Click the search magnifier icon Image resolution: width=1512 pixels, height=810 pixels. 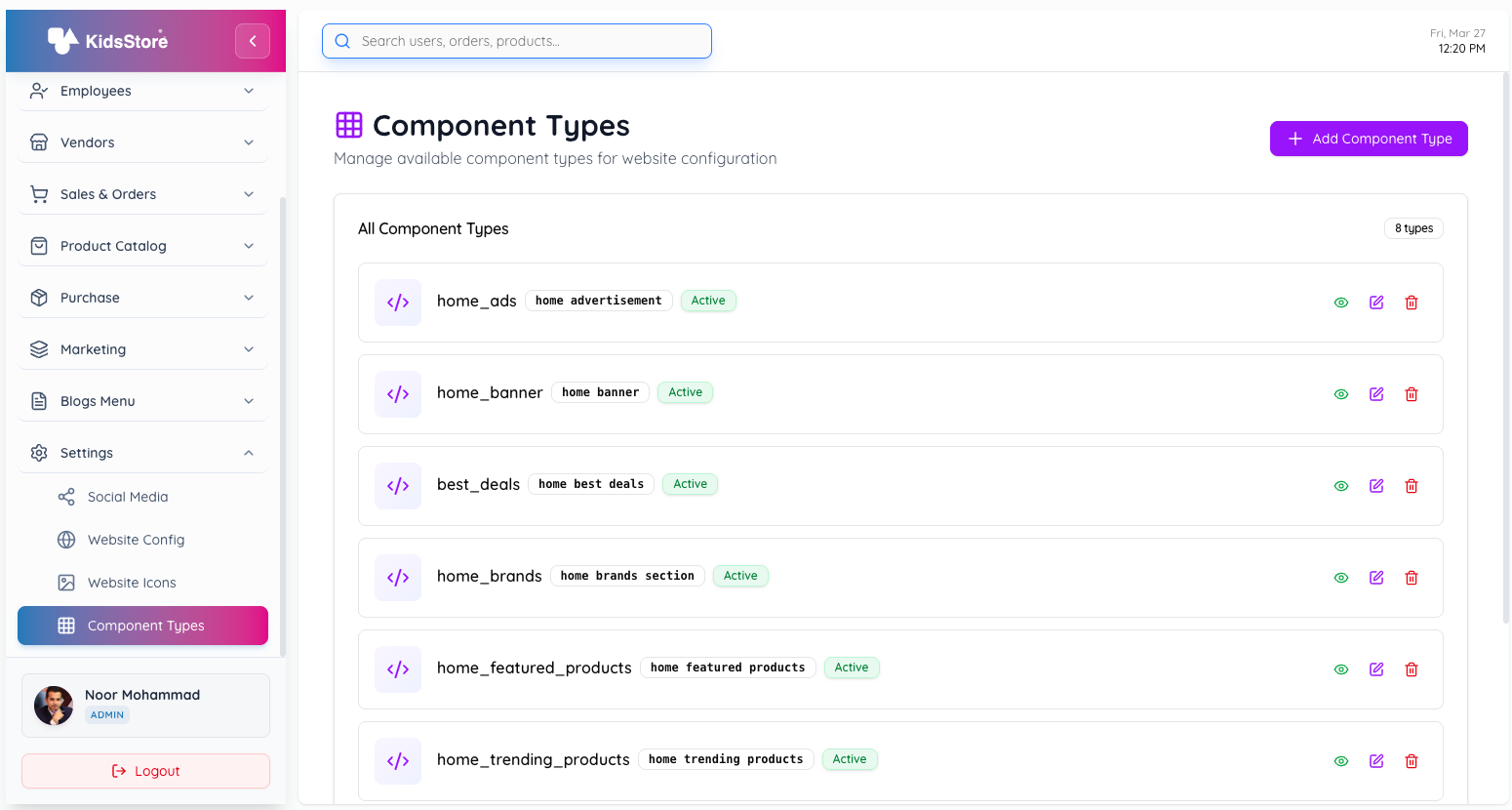coord(341,41)
